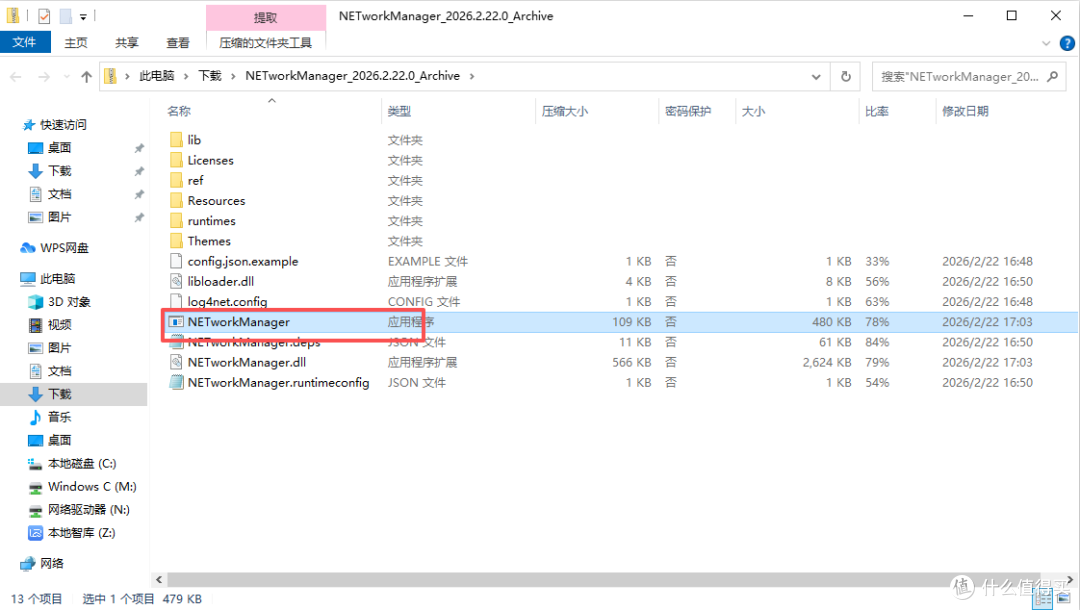Open pinned 图片 under 快速访问
The image size is (1080, 610).
(x=59, y=217)
